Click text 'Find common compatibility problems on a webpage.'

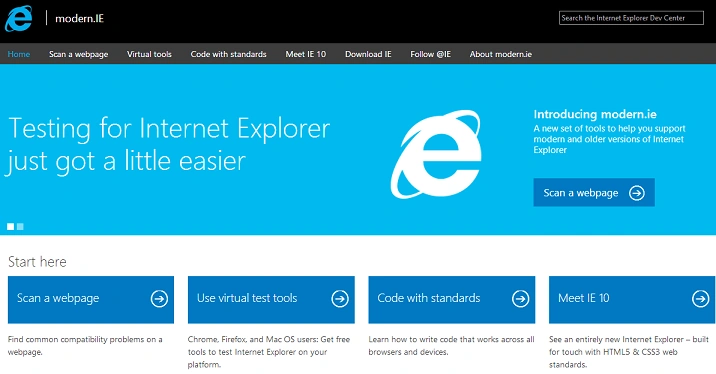pyautogui.click(x=85, y=346)
